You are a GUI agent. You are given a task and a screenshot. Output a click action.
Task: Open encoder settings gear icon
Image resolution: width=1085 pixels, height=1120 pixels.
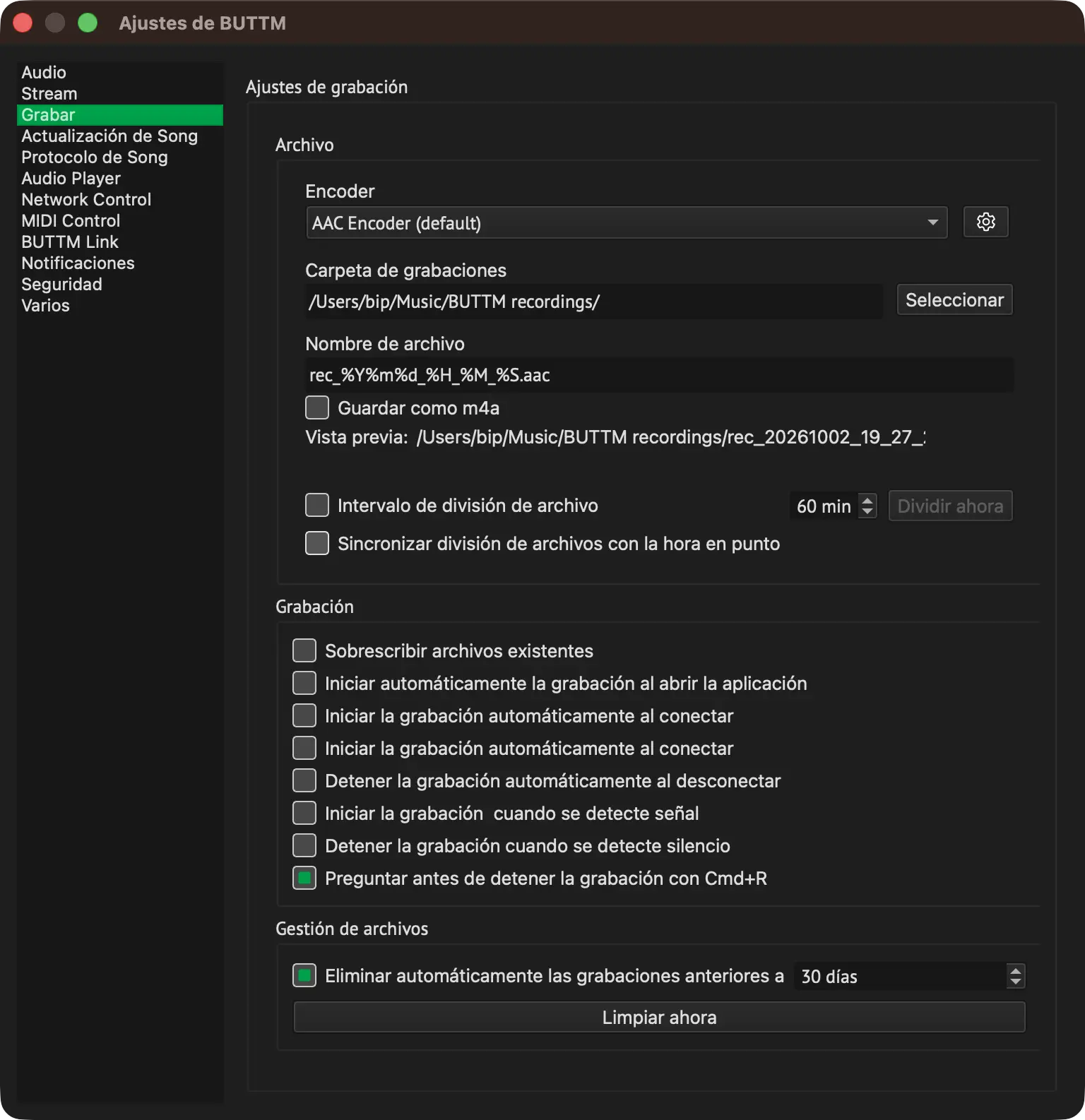(986, 222)
